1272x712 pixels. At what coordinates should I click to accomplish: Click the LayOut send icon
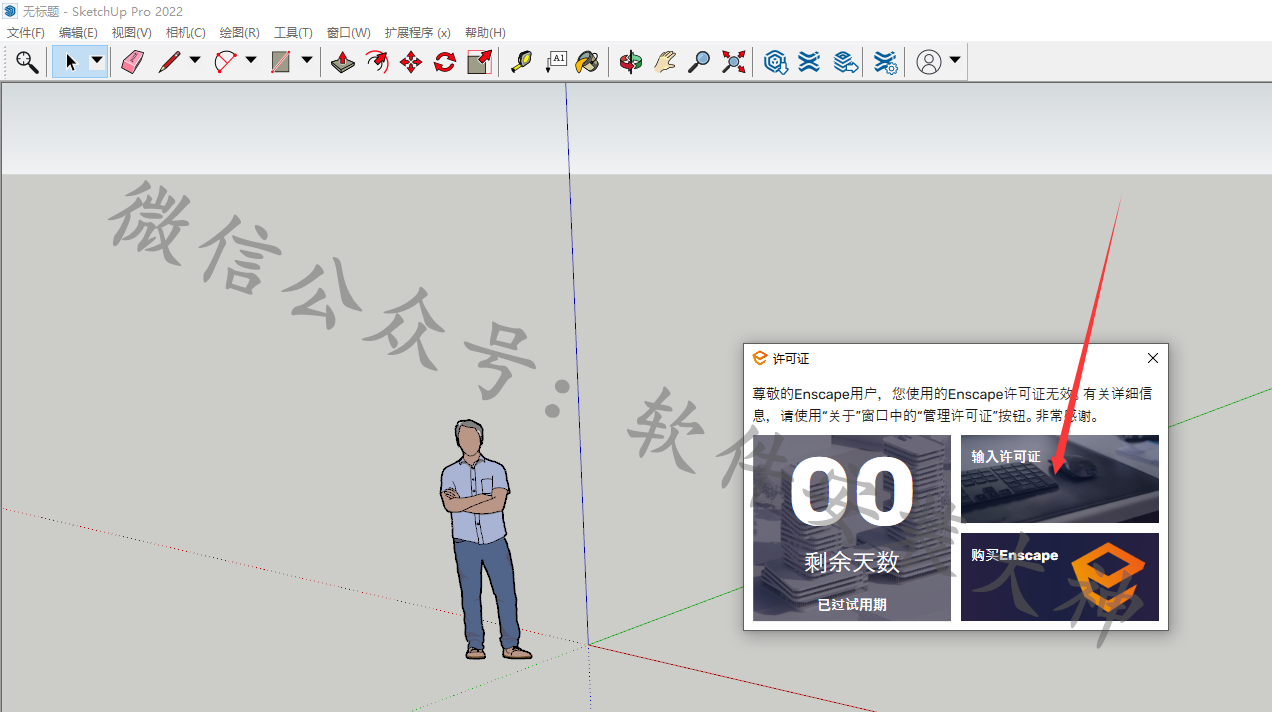coord(846,62)
